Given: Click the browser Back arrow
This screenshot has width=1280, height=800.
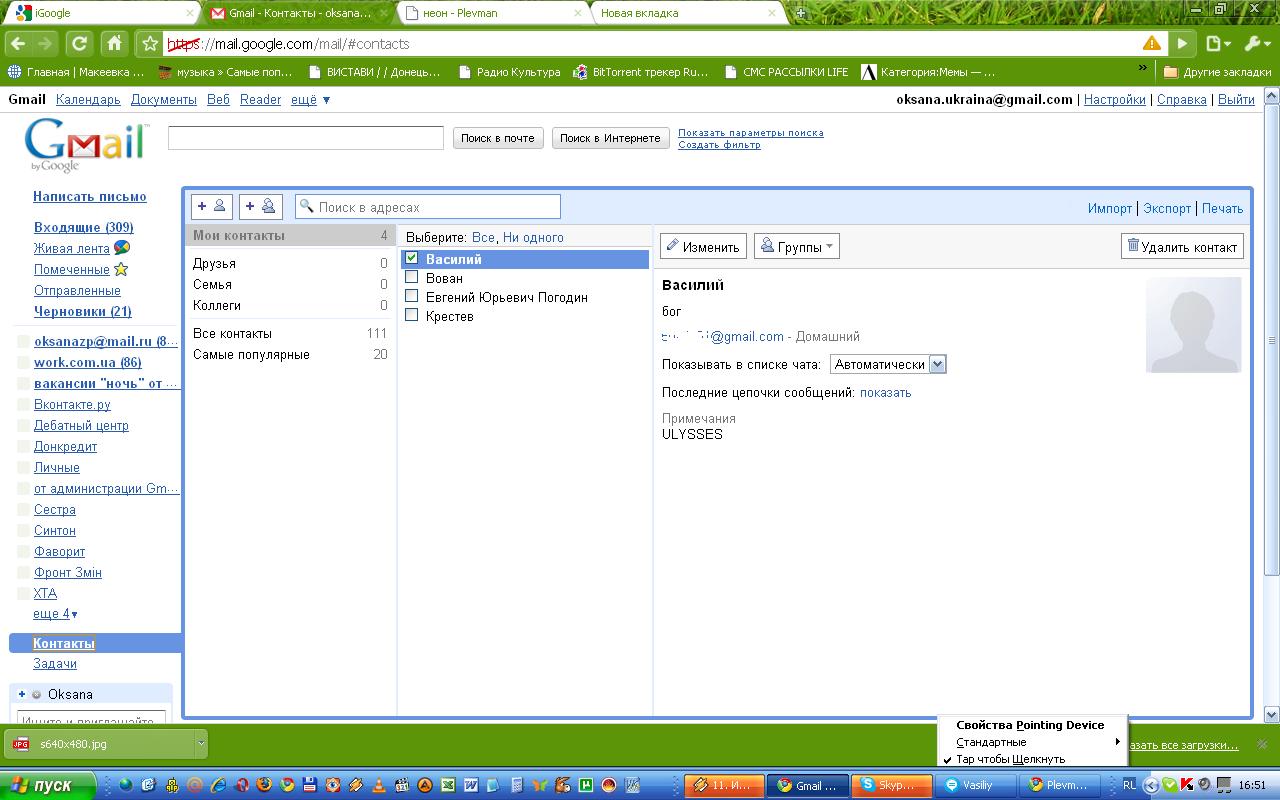Looking at the screenshot, I should coord(19,44).
